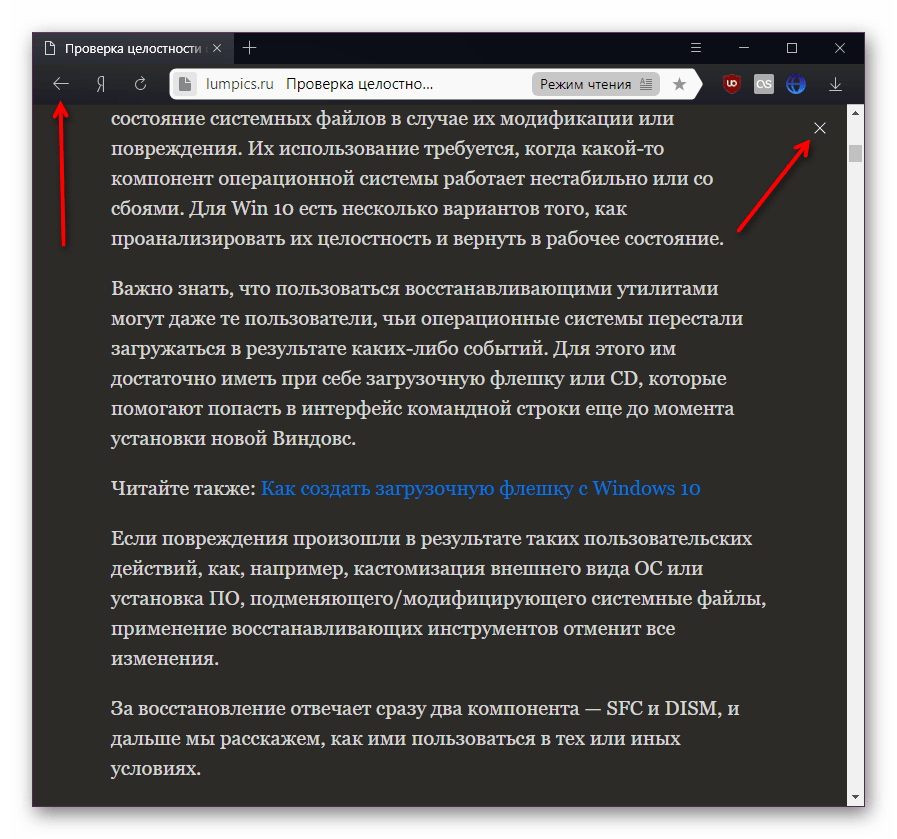Open the Yandex home page button
This screenshot has width=897, height=839.
point(100,84)
